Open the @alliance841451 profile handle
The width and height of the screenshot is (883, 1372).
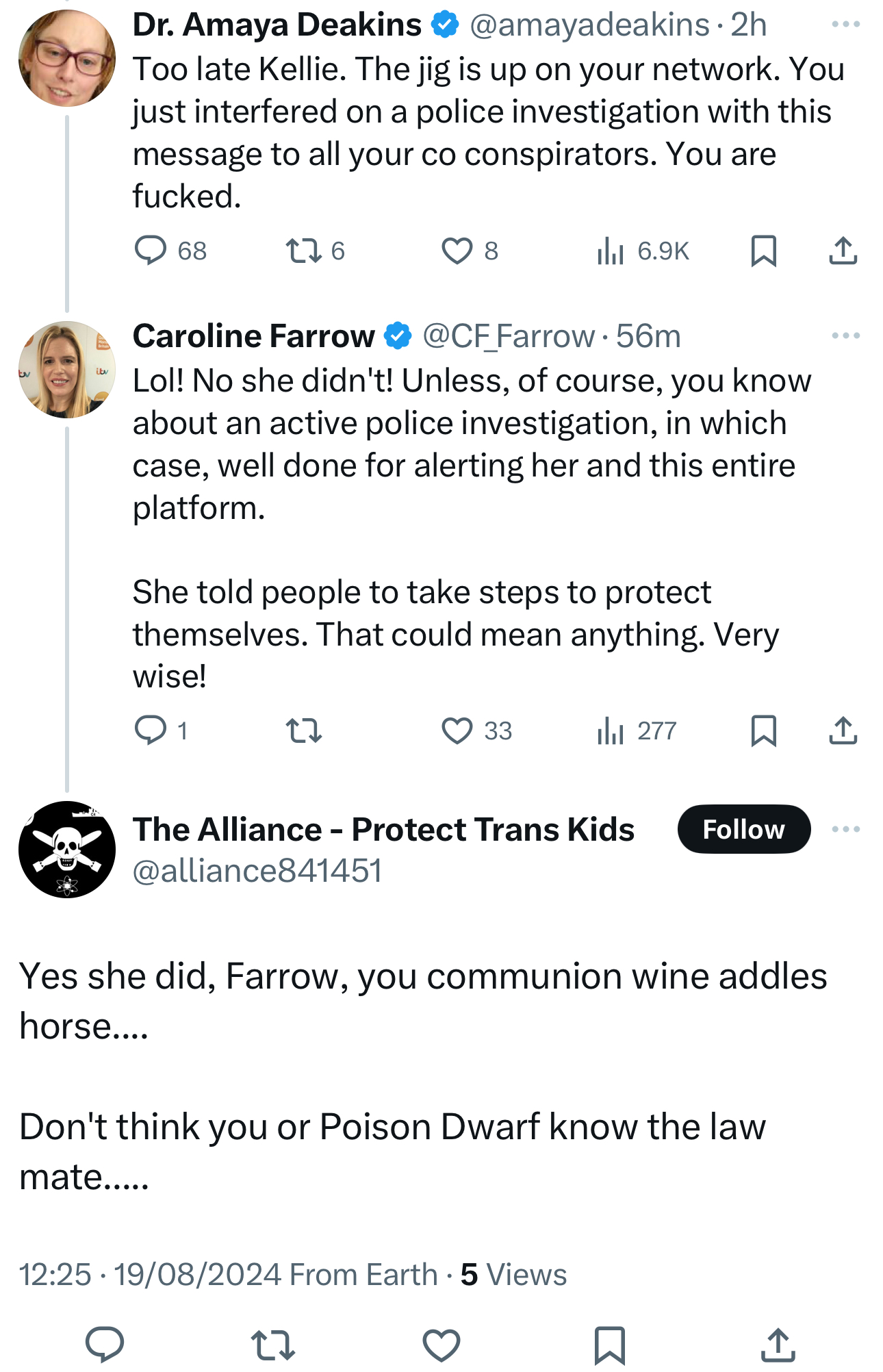point(257,871)
